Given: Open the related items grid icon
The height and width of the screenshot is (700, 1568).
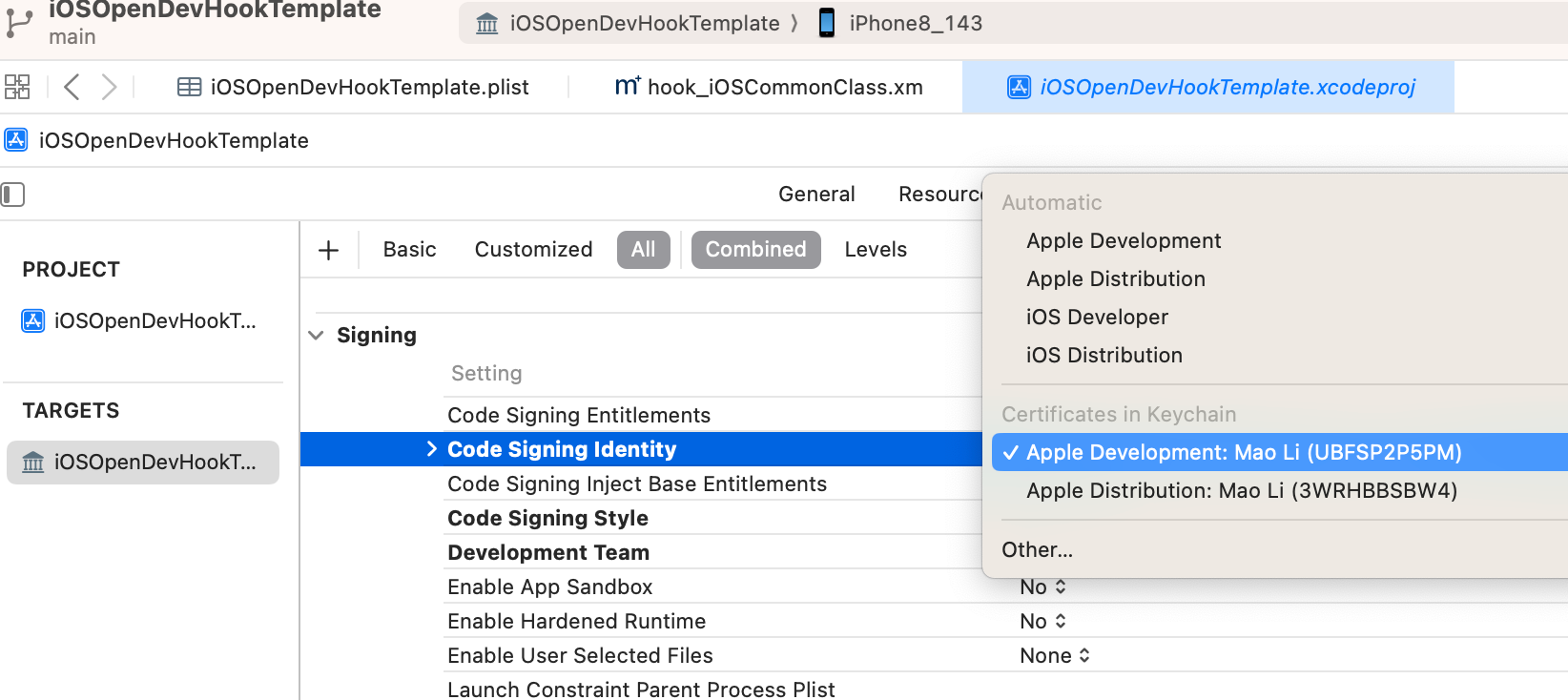Looking at the screenshot, I should pos(17,87).
